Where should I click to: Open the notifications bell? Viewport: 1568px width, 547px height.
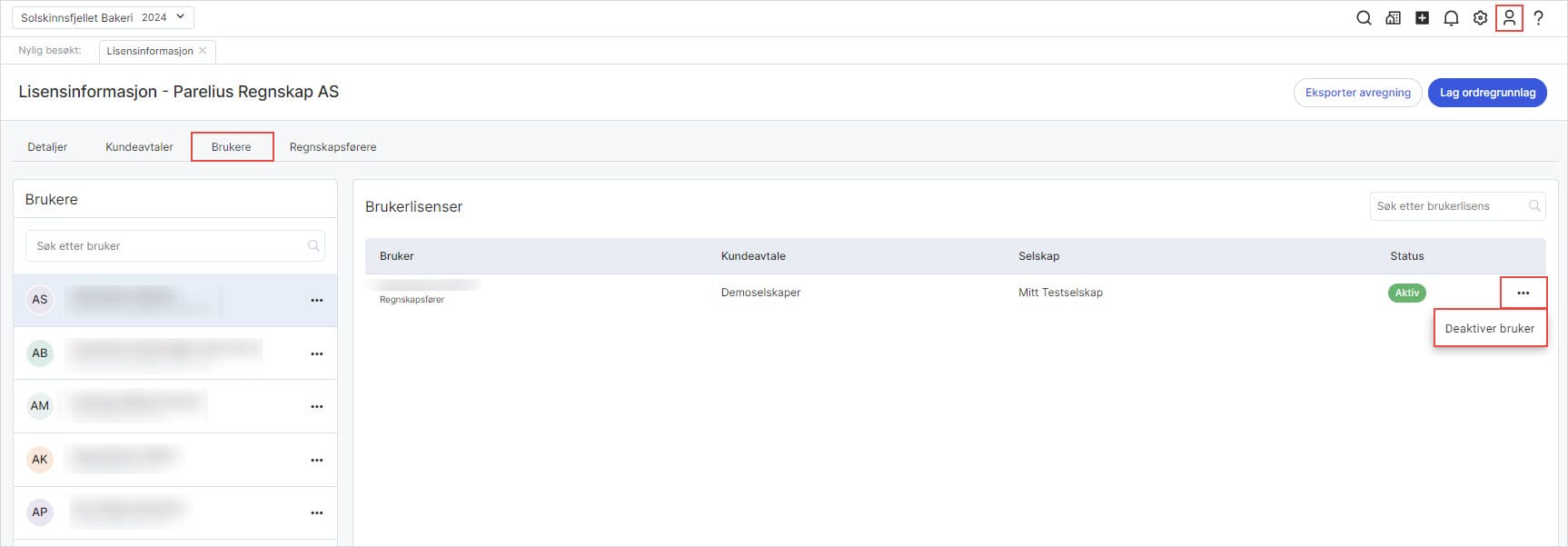[x=1451, y=18]
